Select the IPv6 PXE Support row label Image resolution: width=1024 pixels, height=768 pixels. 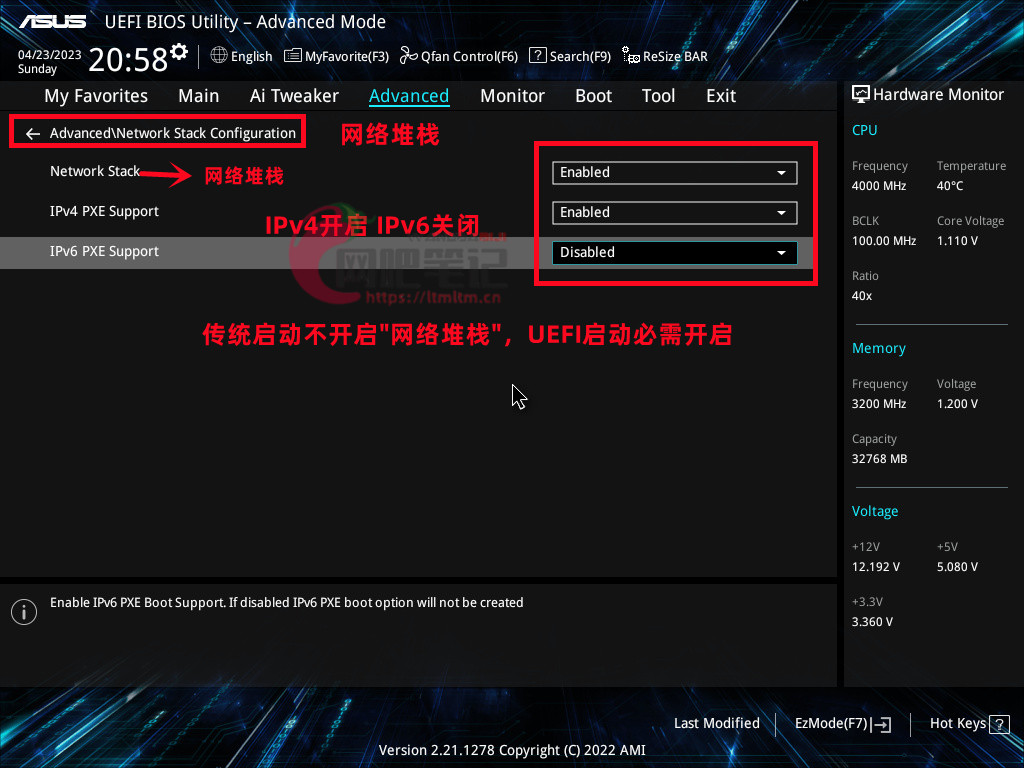click(x=104, y=251)
